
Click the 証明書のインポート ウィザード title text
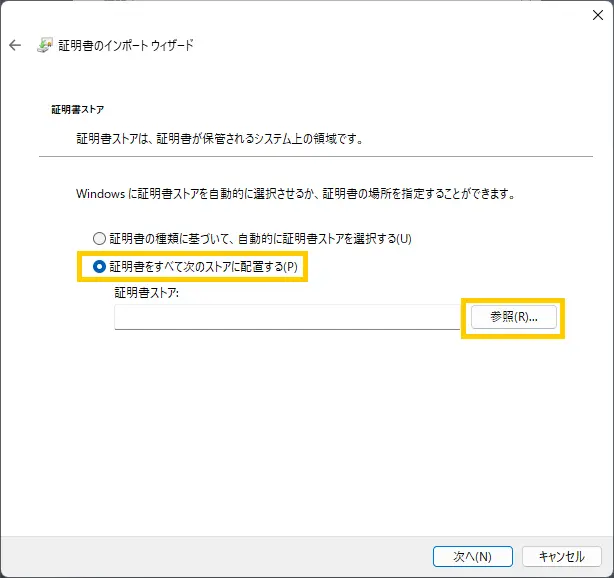coord(127,46)
